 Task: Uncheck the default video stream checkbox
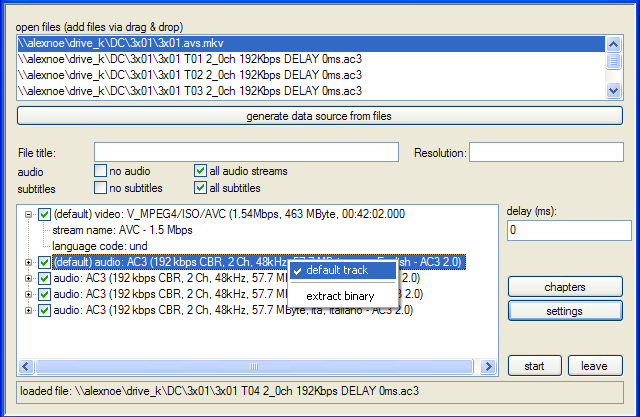(x=43, y=213)
